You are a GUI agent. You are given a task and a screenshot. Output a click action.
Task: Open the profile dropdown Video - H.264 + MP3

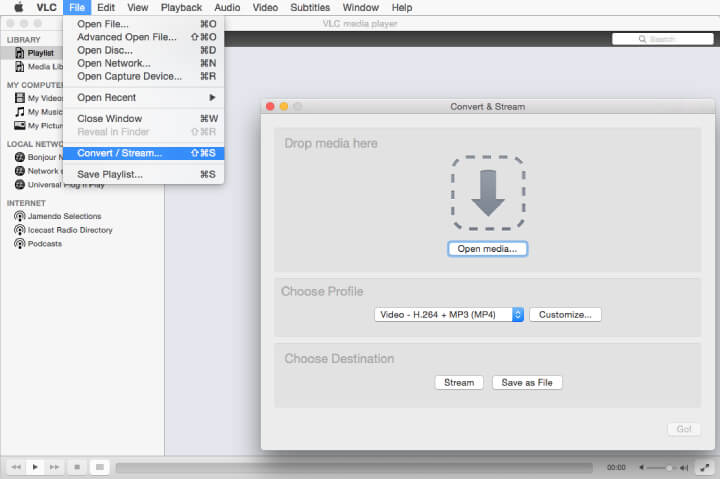tap(449, 315)
